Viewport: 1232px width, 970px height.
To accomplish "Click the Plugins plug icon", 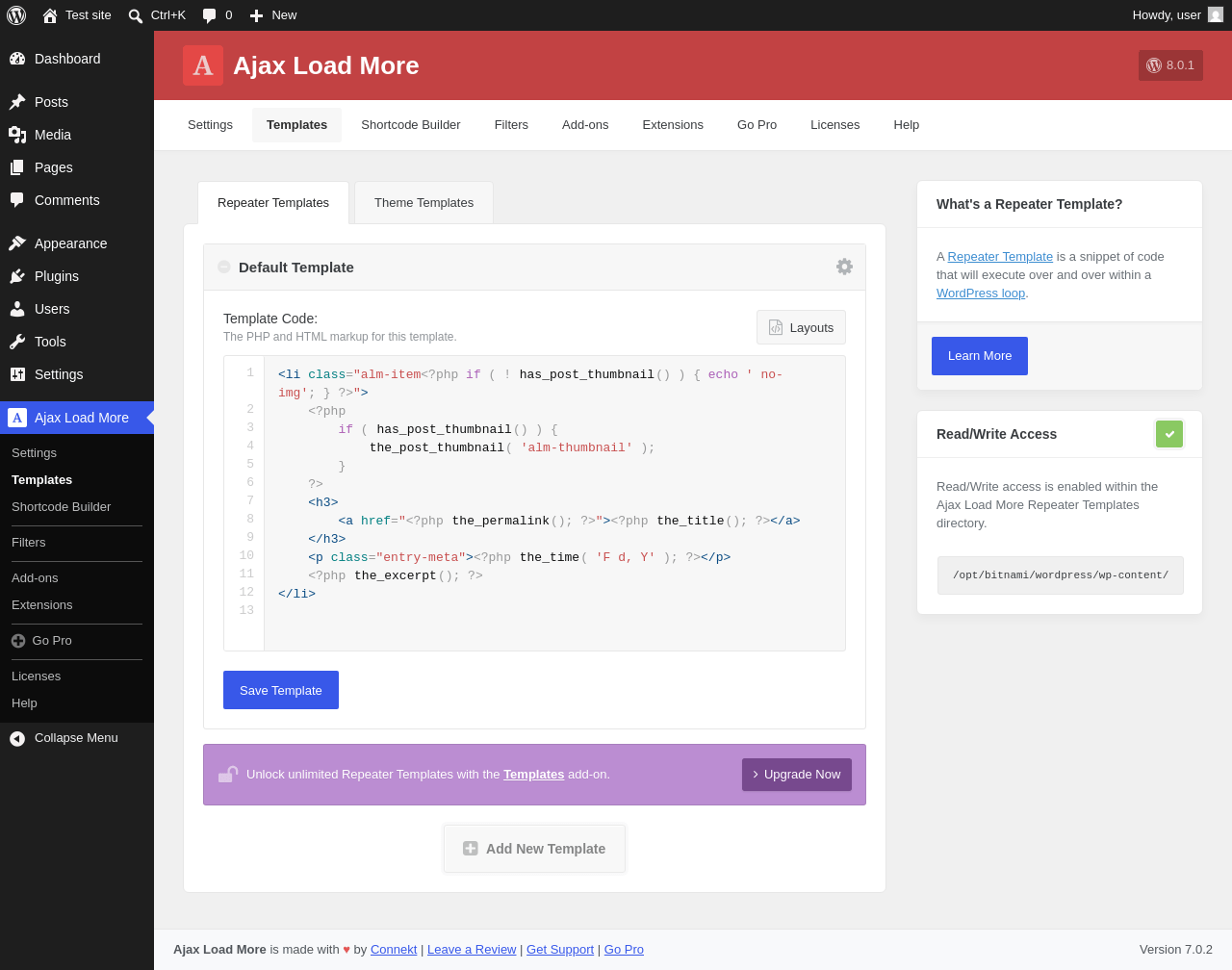I will pos(17,276).
